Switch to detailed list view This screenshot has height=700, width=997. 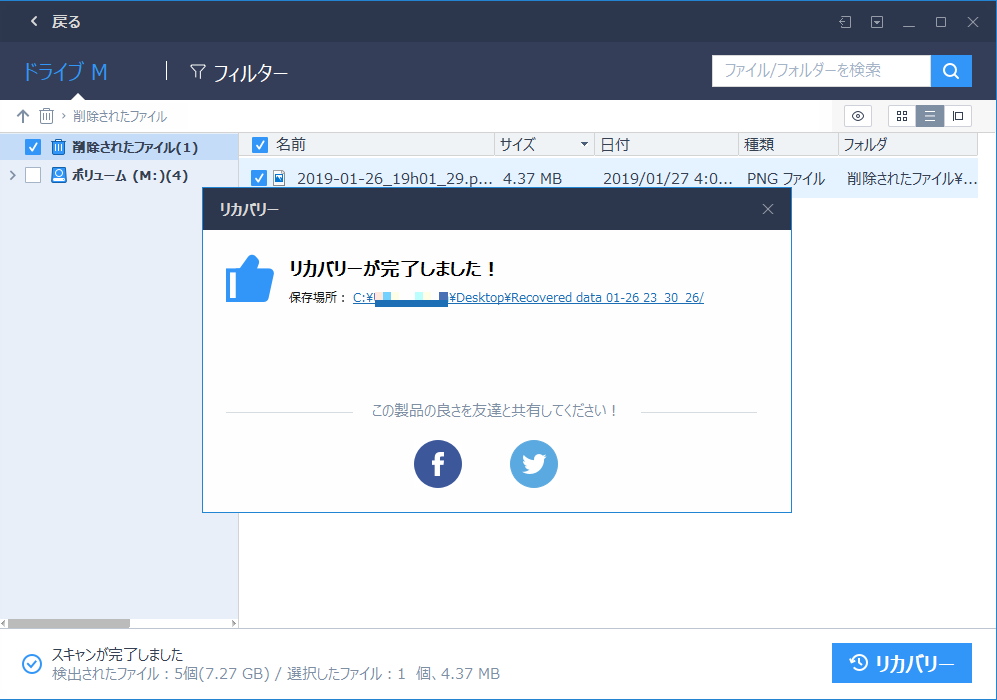point(929,116)
